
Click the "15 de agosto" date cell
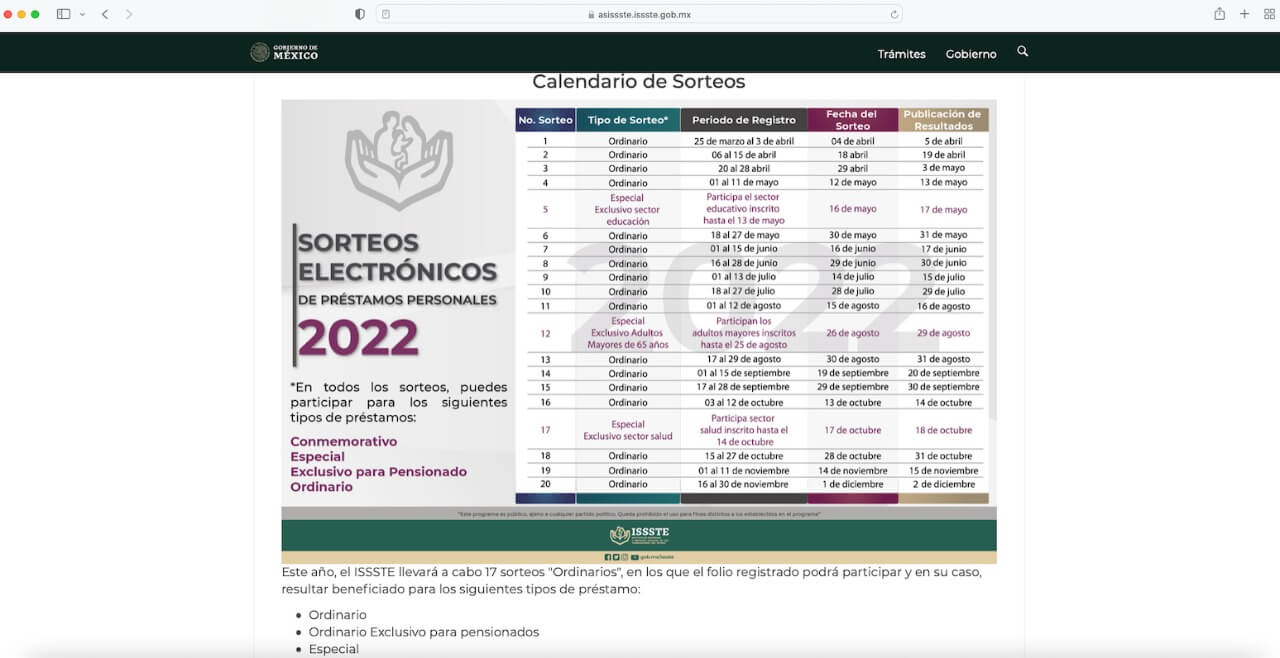(x=853, y=306)
